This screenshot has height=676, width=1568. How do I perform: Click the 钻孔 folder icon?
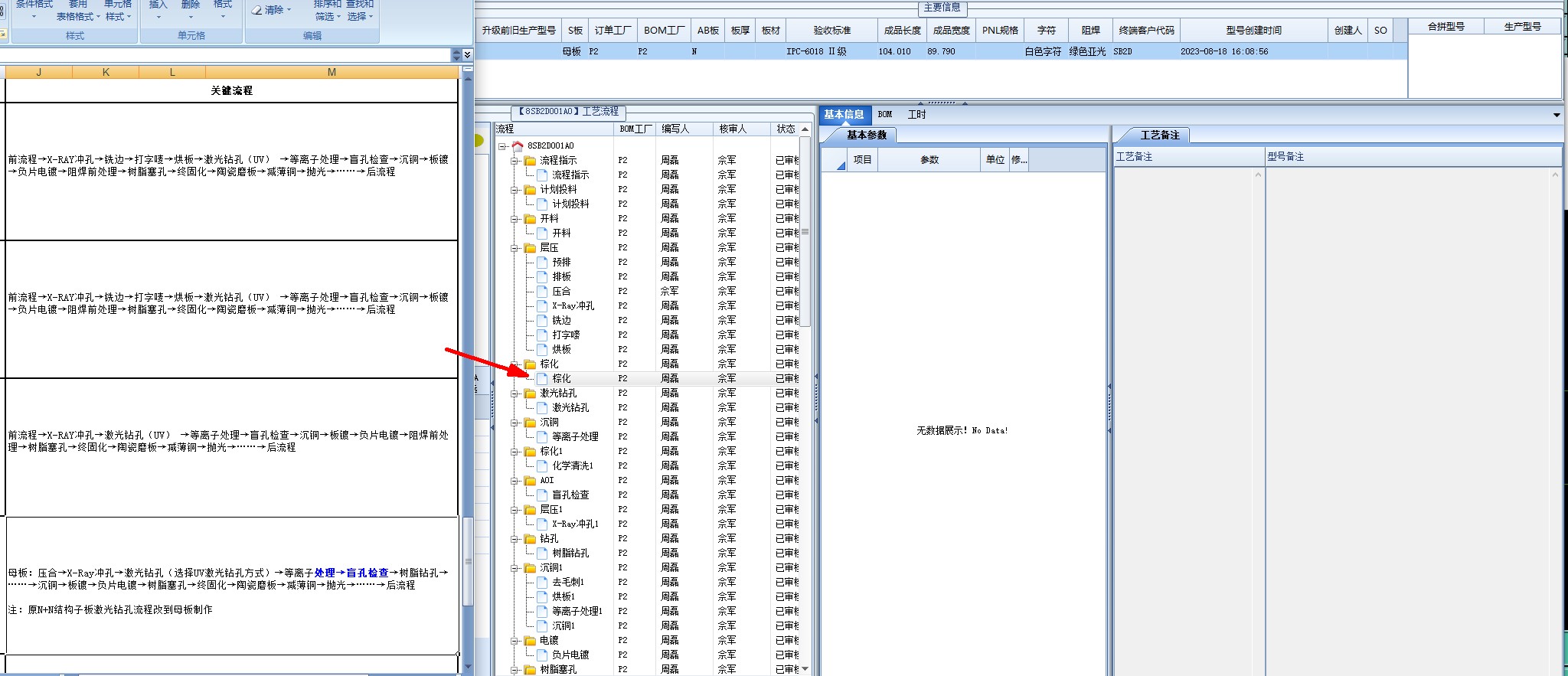[530, 538]
